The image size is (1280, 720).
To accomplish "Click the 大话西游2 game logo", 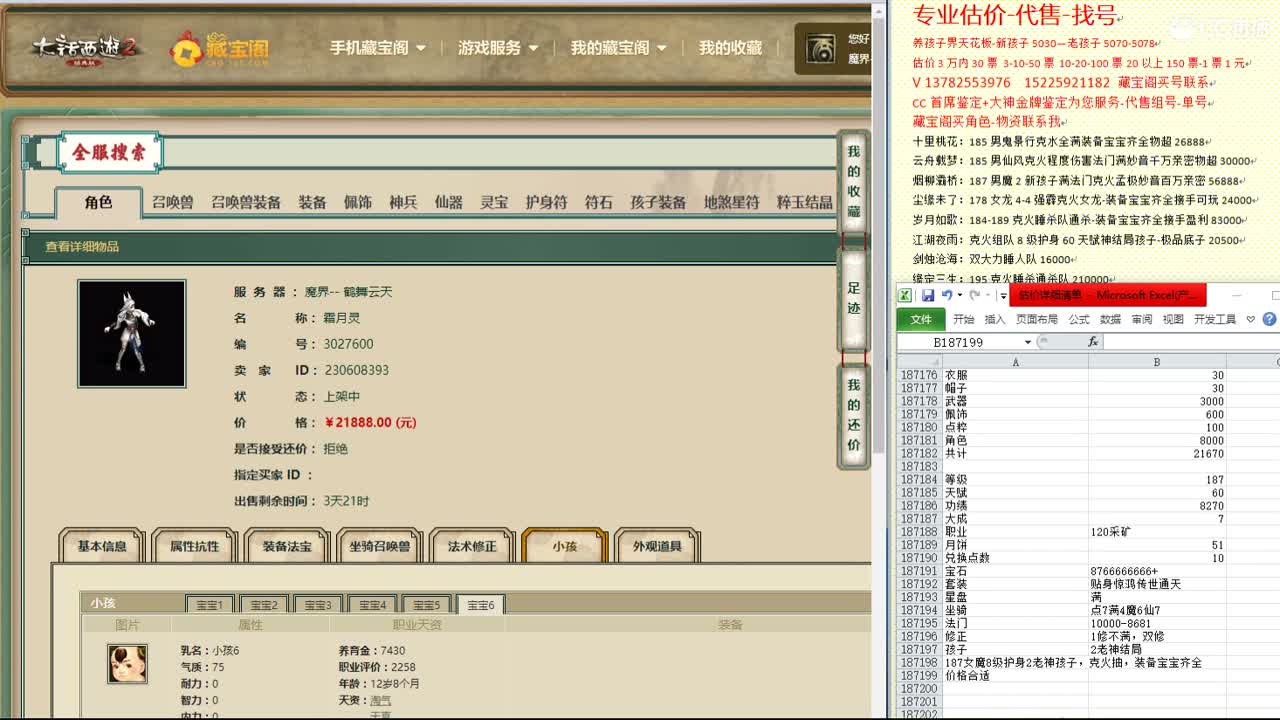I will 87,48.
